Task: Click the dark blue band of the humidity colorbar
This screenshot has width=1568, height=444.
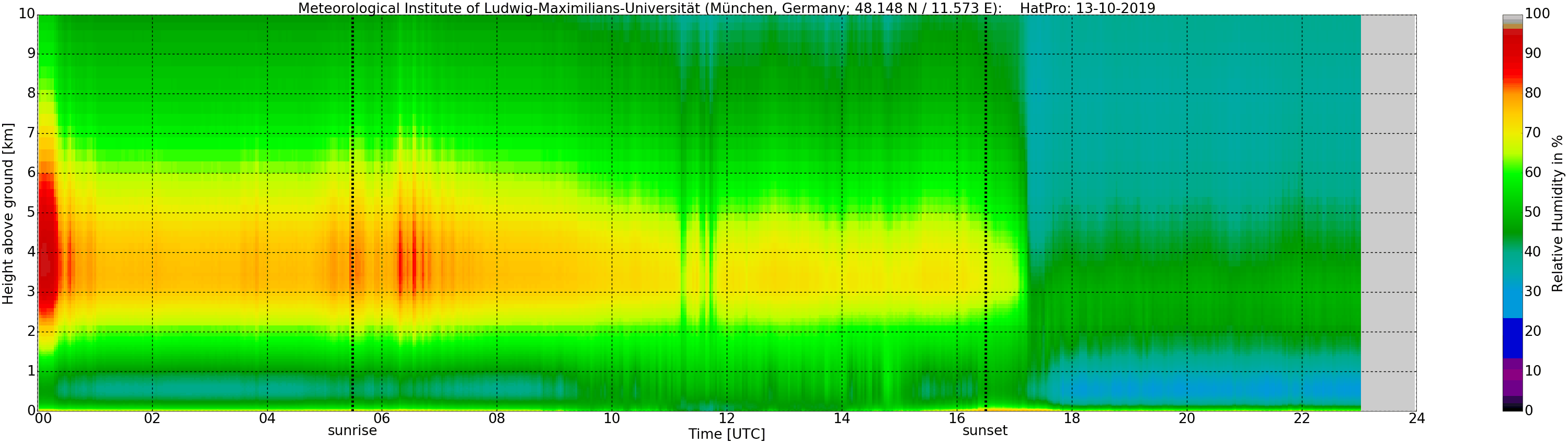Action: (x=1512, y=339)
